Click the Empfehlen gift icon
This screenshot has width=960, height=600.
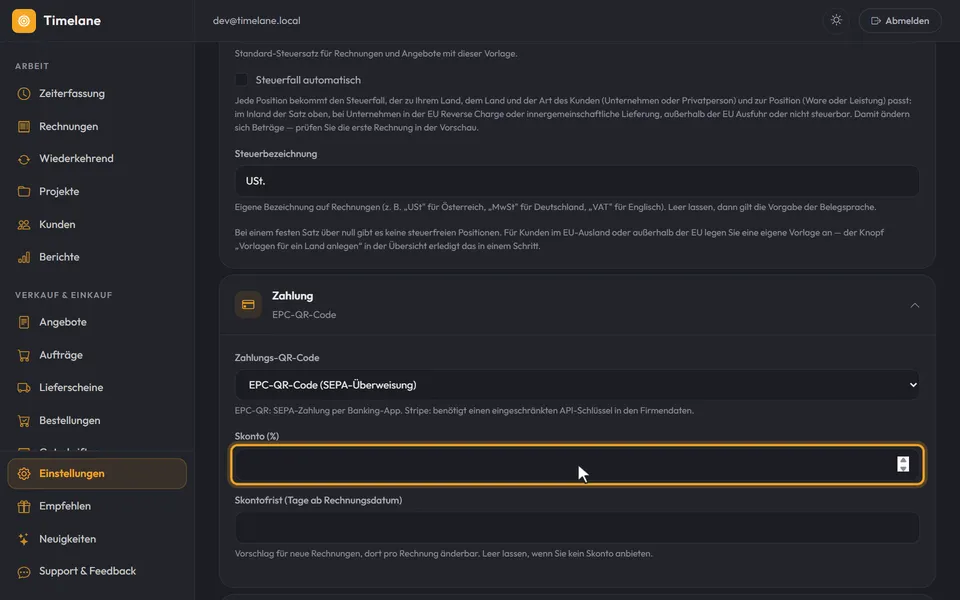pos(24,506)
